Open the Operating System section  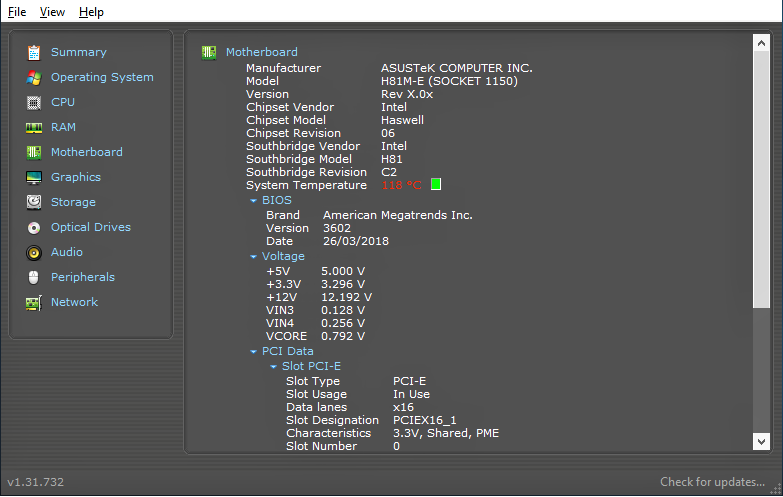102,77
